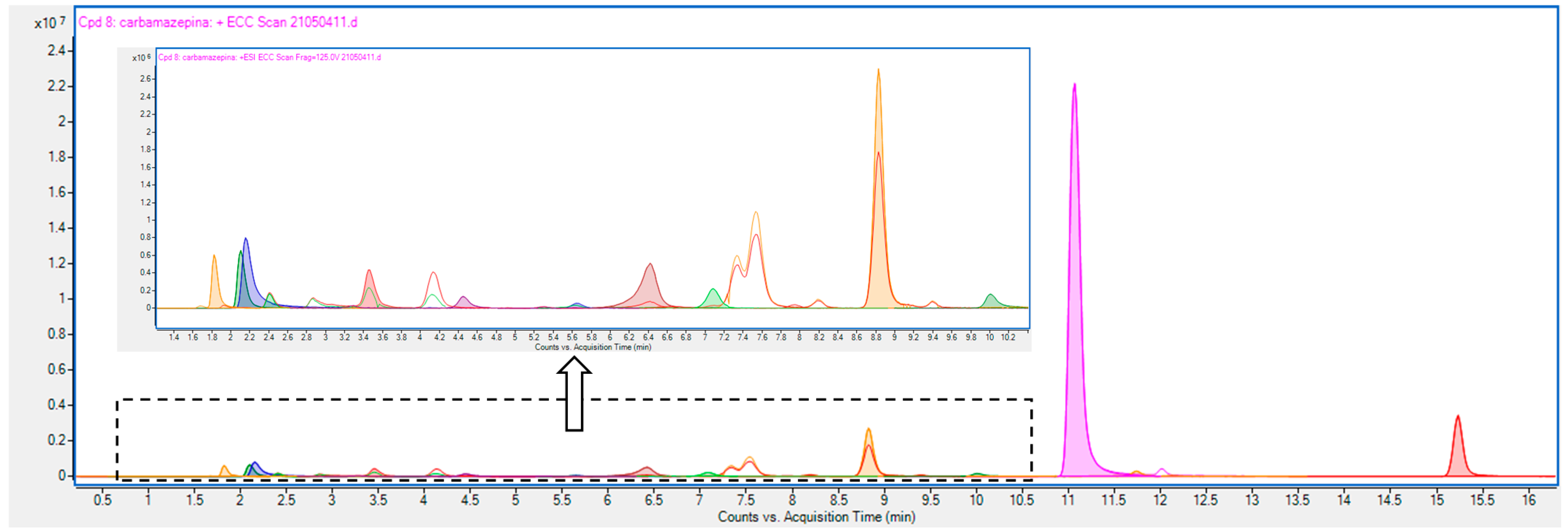Select the green peak near 7.1 min in inset

point(713,298)
